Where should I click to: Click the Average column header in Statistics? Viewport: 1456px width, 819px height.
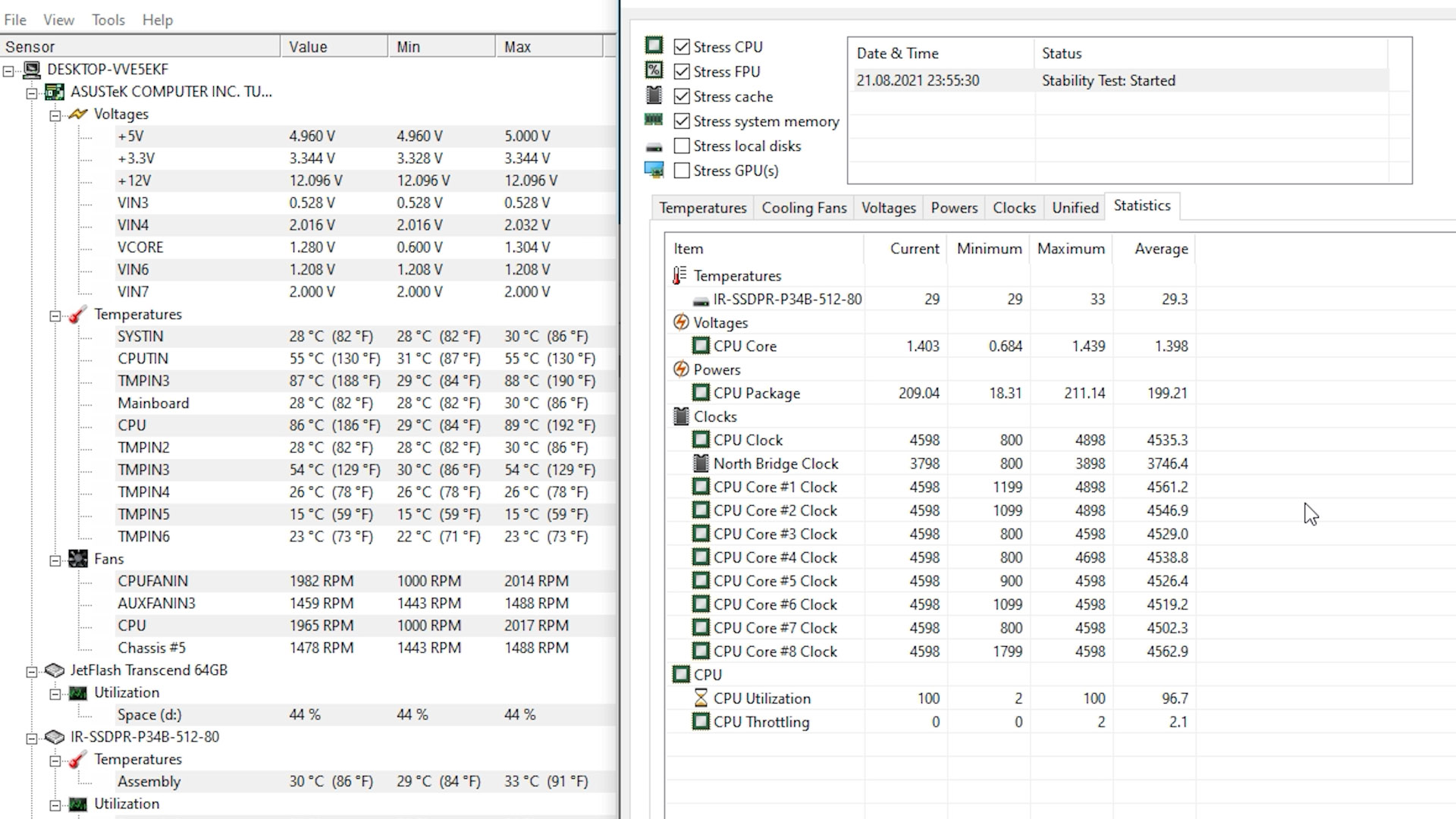(x=1154, y=249)
